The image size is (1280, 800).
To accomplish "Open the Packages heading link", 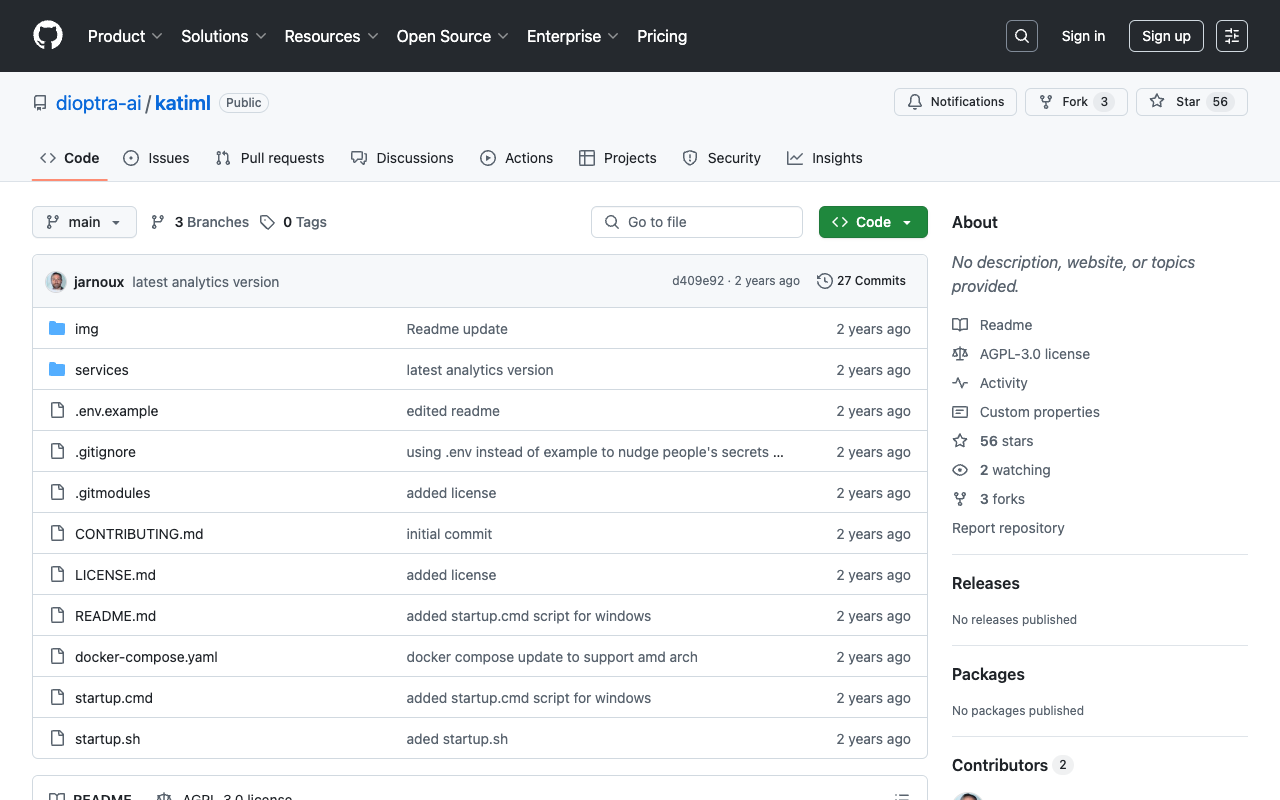I will pos(988,674).
